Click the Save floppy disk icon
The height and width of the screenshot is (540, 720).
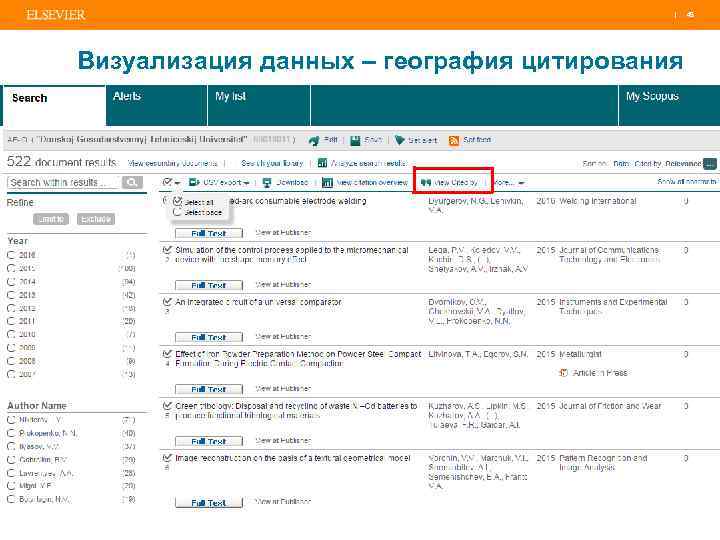pyautogui.click(x=355, y=140)
